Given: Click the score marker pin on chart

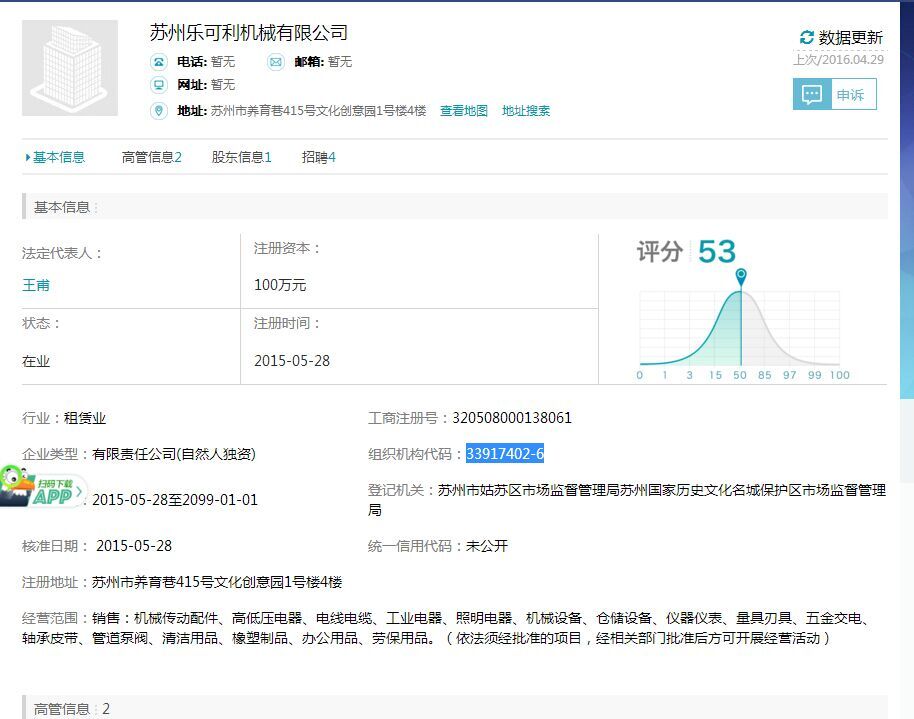Looking at the screenshot, I should (x=741, y=275).
